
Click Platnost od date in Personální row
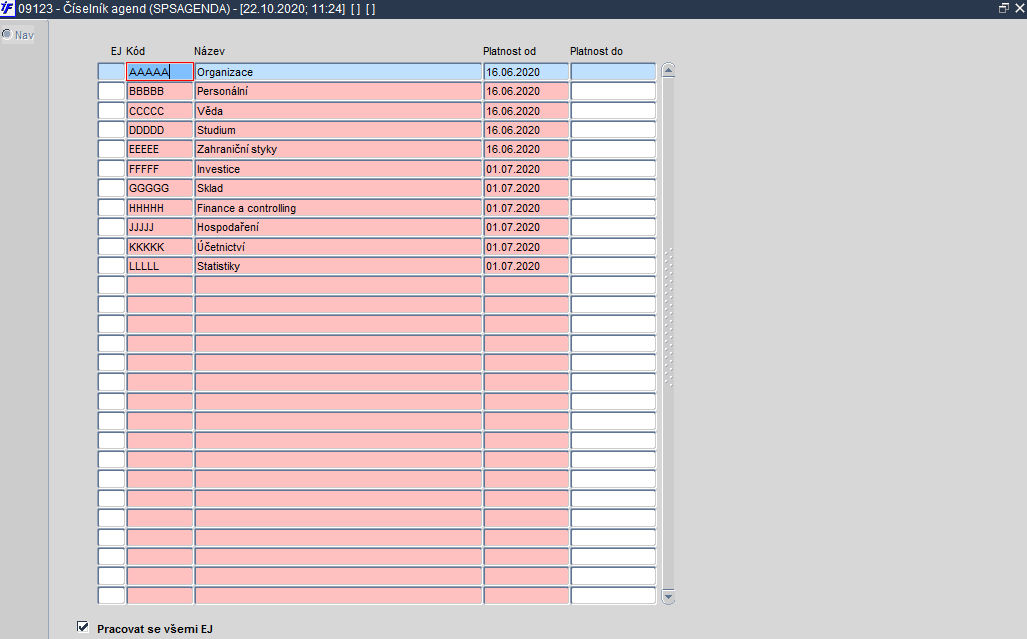point(526,91)
